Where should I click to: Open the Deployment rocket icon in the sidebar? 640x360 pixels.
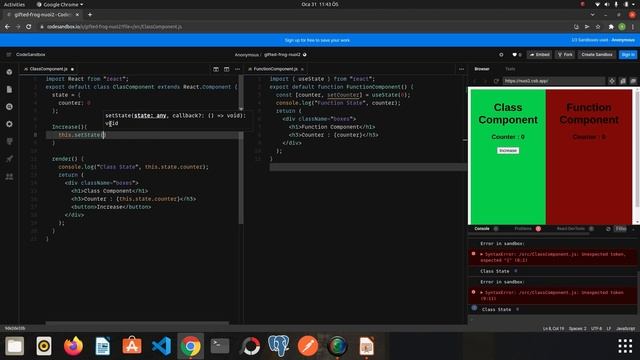9,159
